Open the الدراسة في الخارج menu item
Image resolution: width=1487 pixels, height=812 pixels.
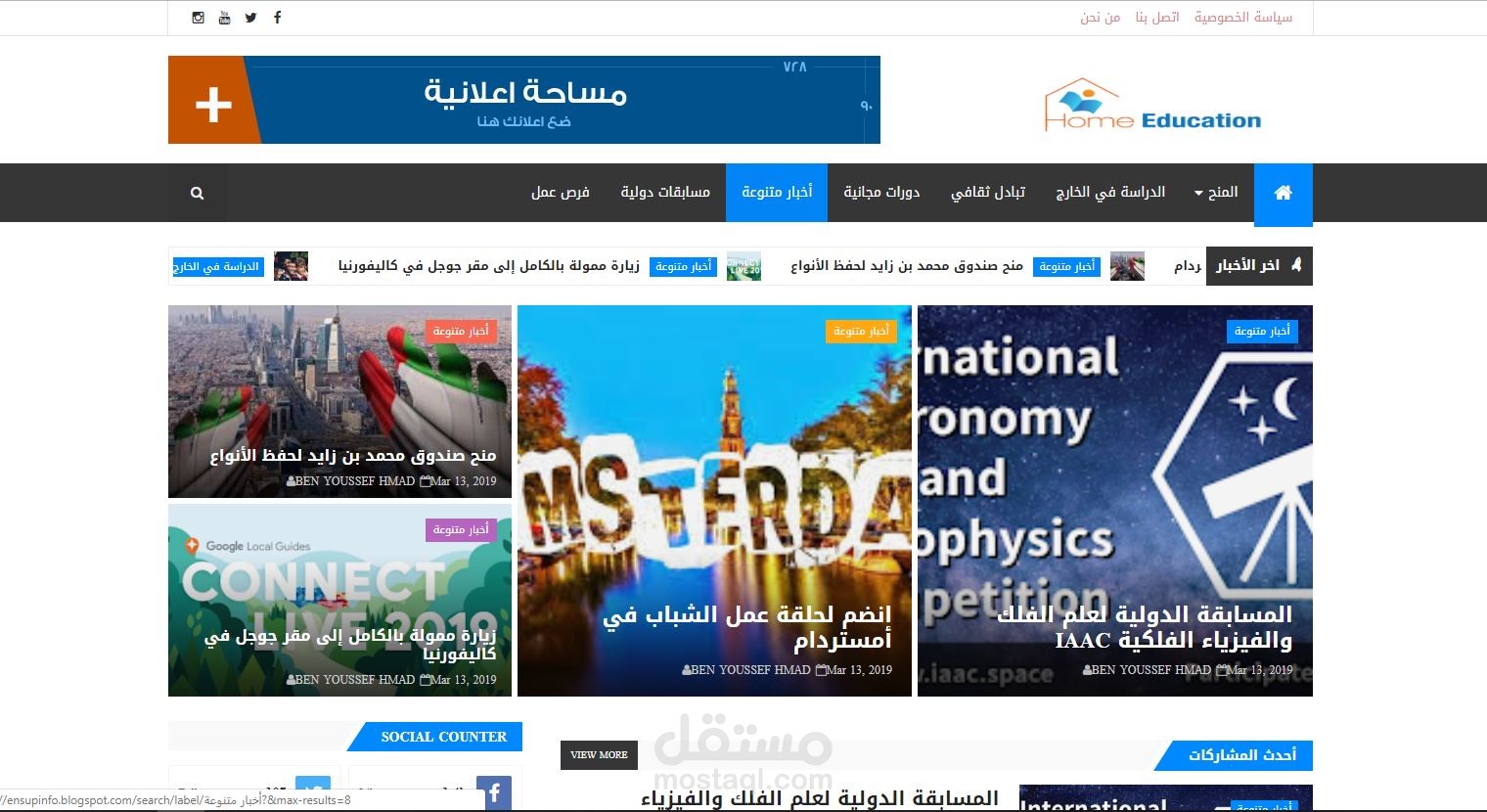click(x=1109, y=192)
